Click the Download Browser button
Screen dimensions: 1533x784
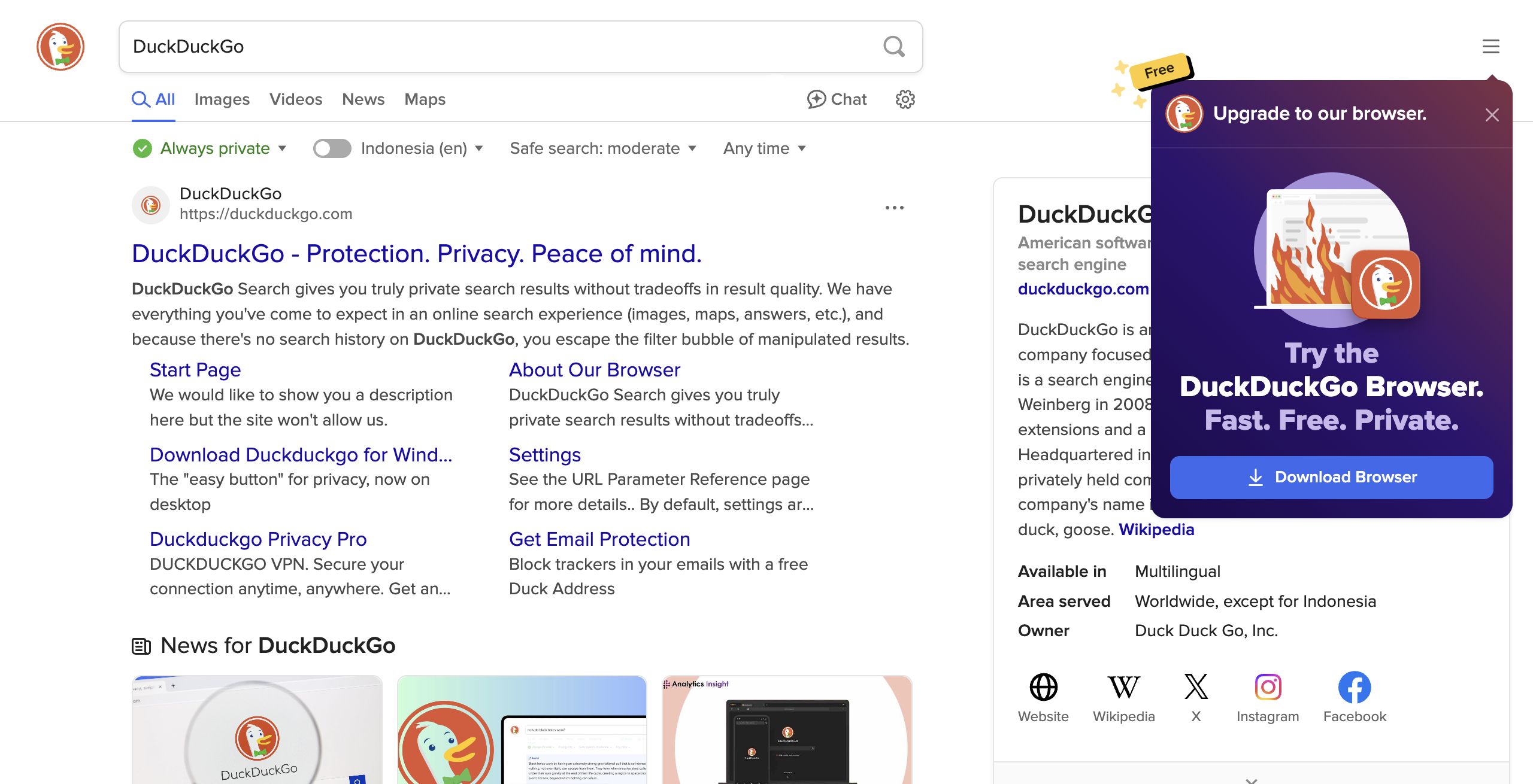point(1331,477)
